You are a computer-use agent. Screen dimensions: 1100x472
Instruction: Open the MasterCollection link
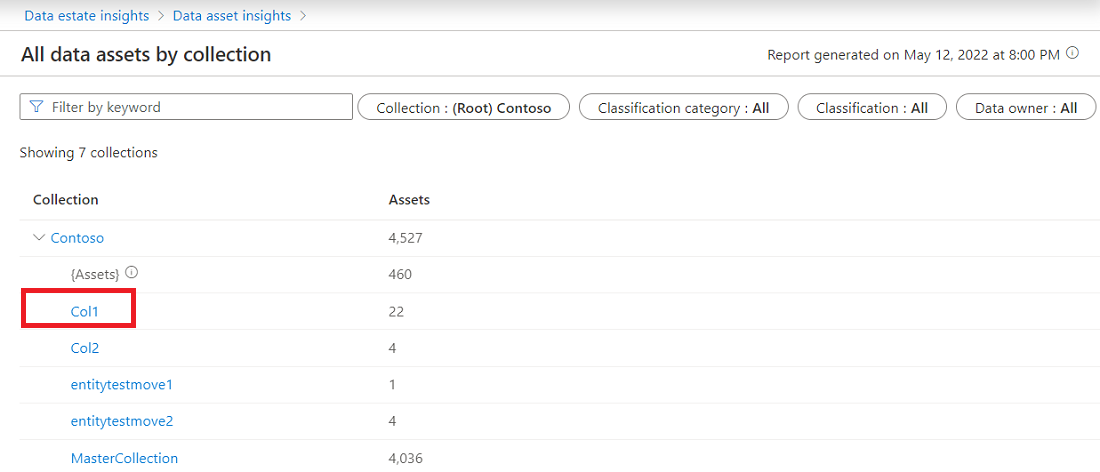(x=124, y=458)
